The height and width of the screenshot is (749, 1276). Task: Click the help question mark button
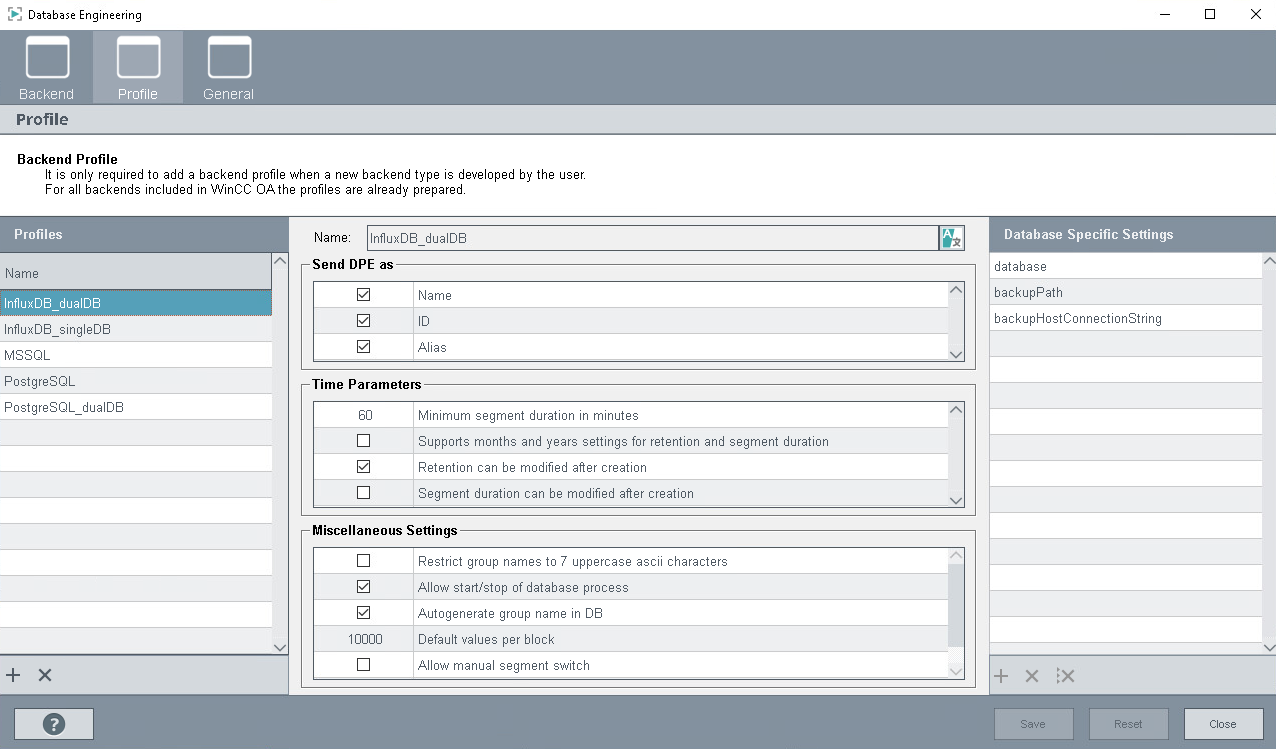click(x=54, y=724)
